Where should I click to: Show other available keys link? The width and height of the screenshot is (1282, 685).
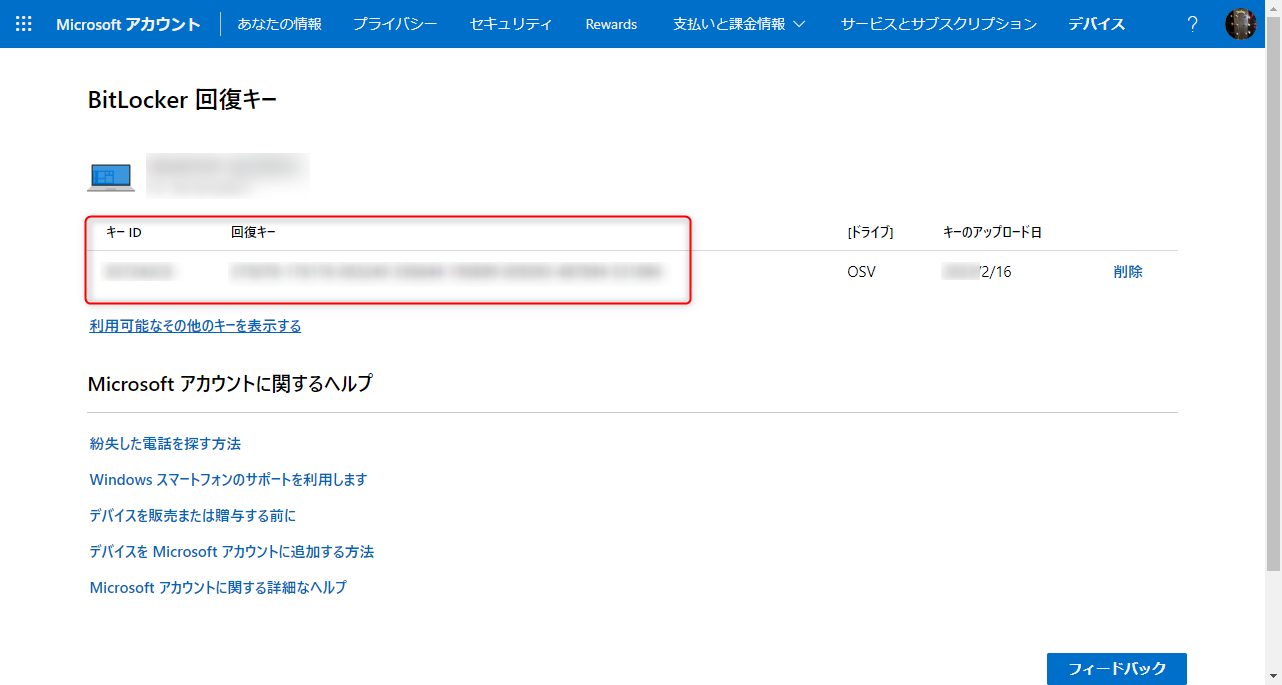(194, 325)
